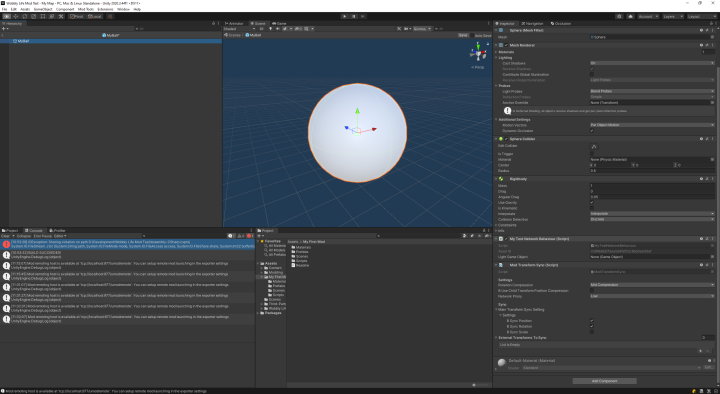This screenshot has width=720, height=394.
Task: Switch to the Game tab
Action: (x=279, y=23)
